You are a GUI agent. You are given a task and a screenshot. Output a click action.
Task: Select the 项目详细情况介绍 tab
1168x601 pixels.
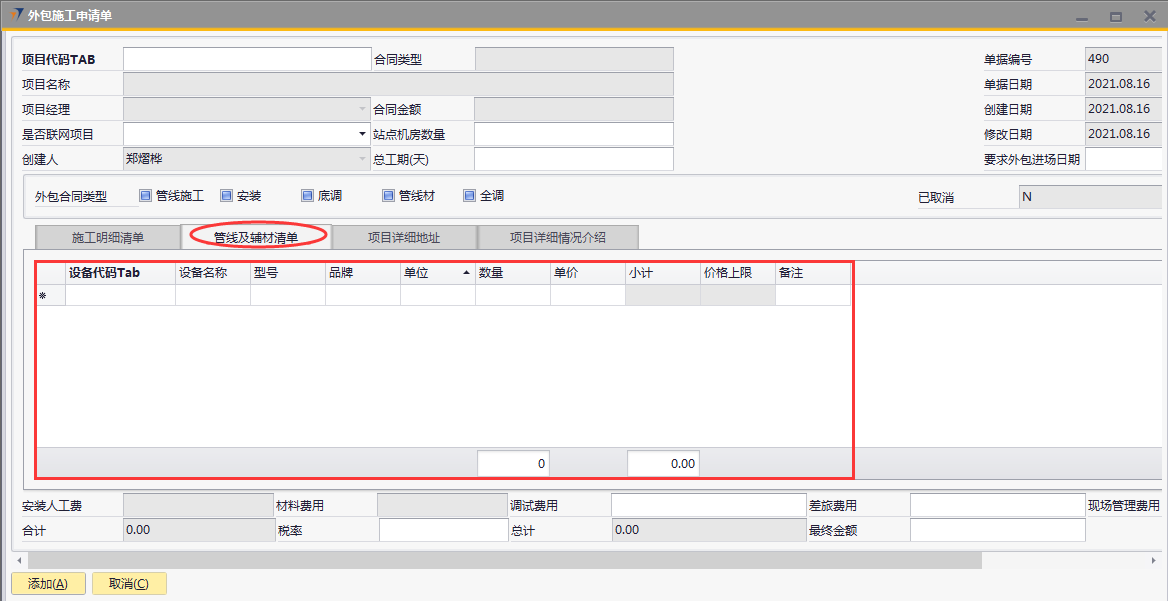pyautogui.click(x=557, y=237)
